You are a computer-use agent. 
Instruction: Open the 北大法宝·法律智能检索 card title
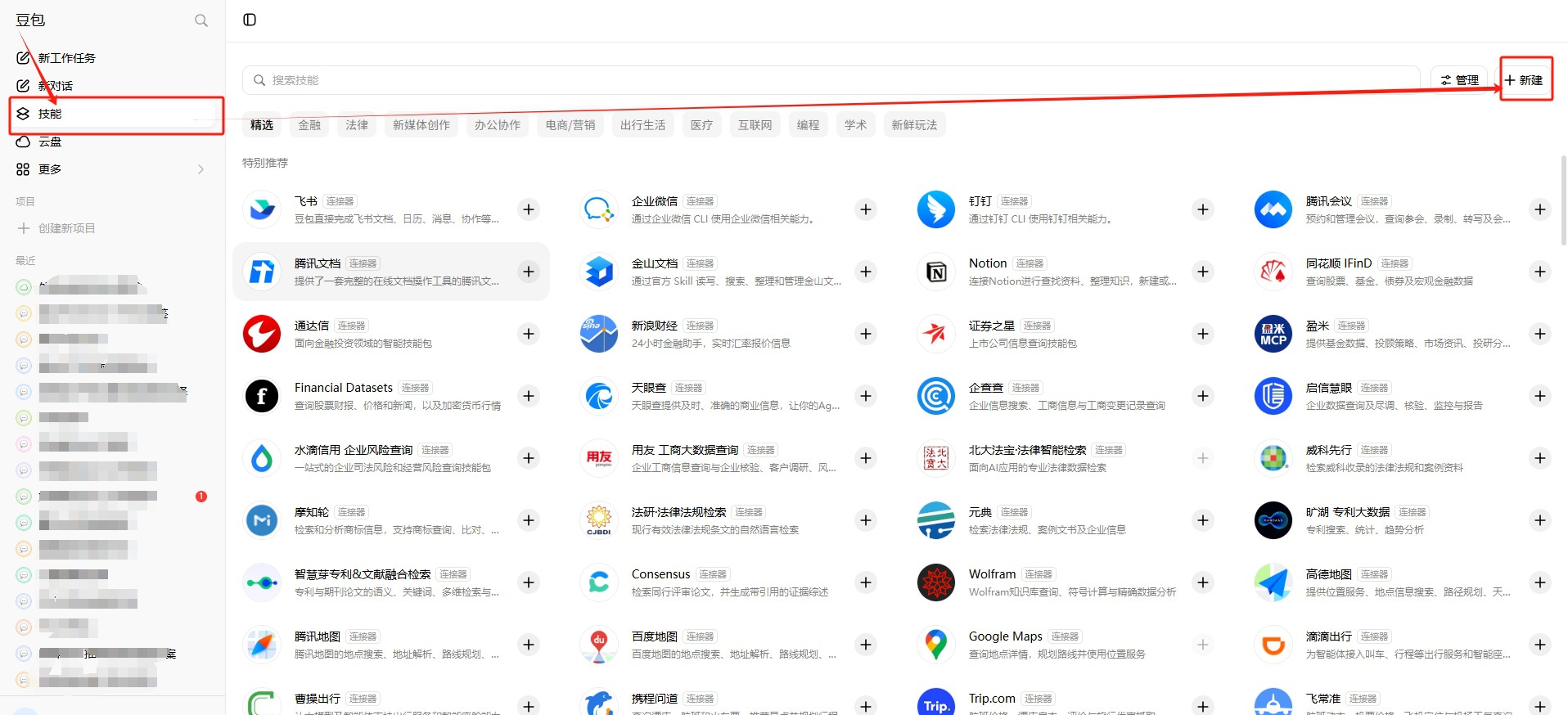[1027, 450]
